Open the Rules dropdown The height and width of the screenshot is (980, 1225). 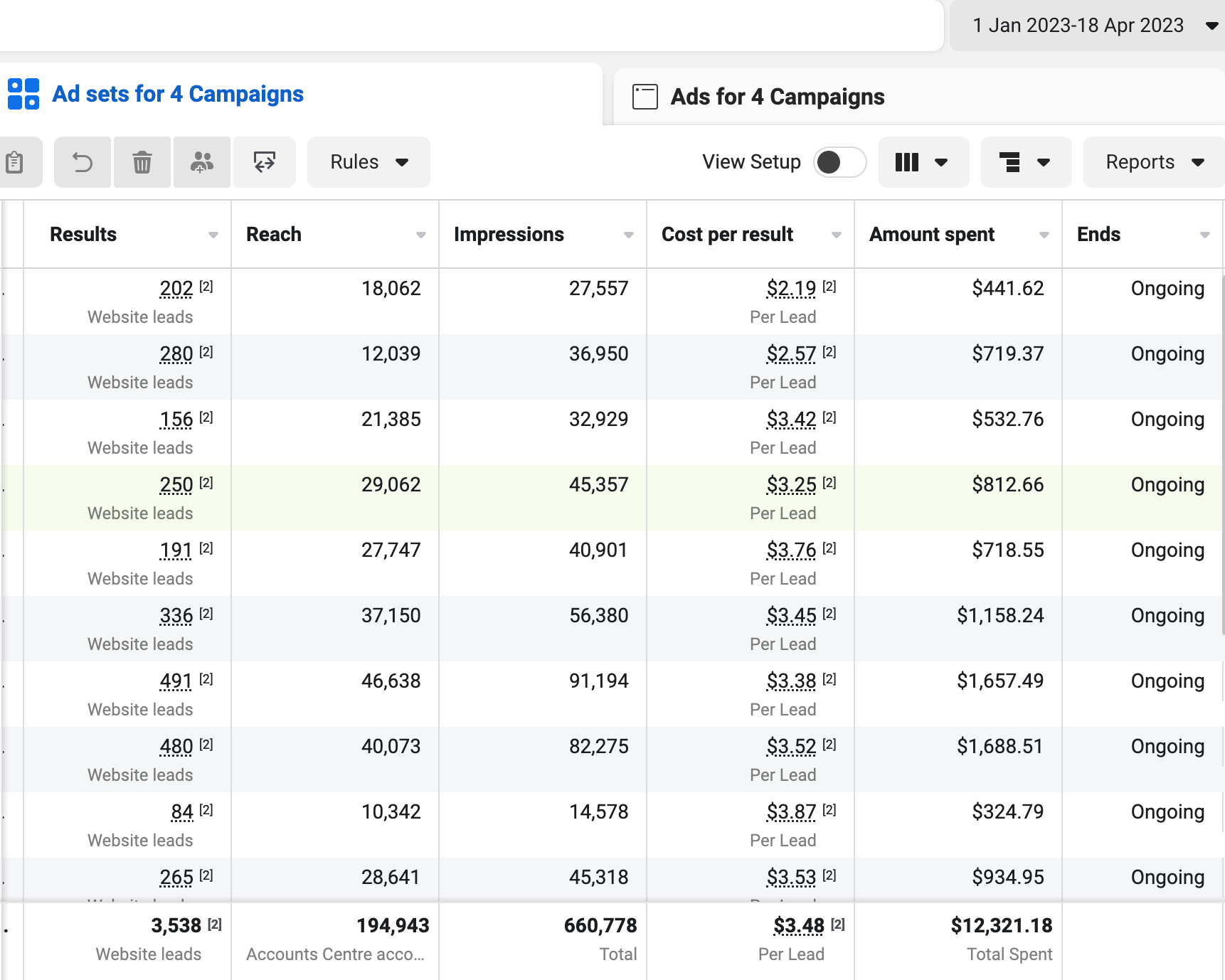pos(368,162)
